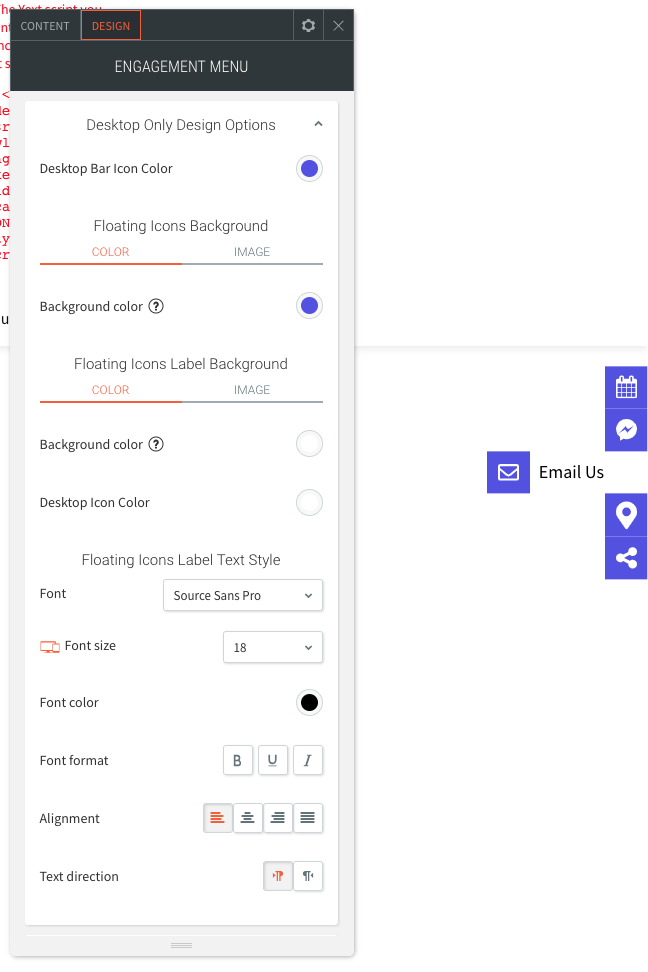Toggle underline font format
The height and width of the screenshot is (972, 648).
tap(272, 761)
